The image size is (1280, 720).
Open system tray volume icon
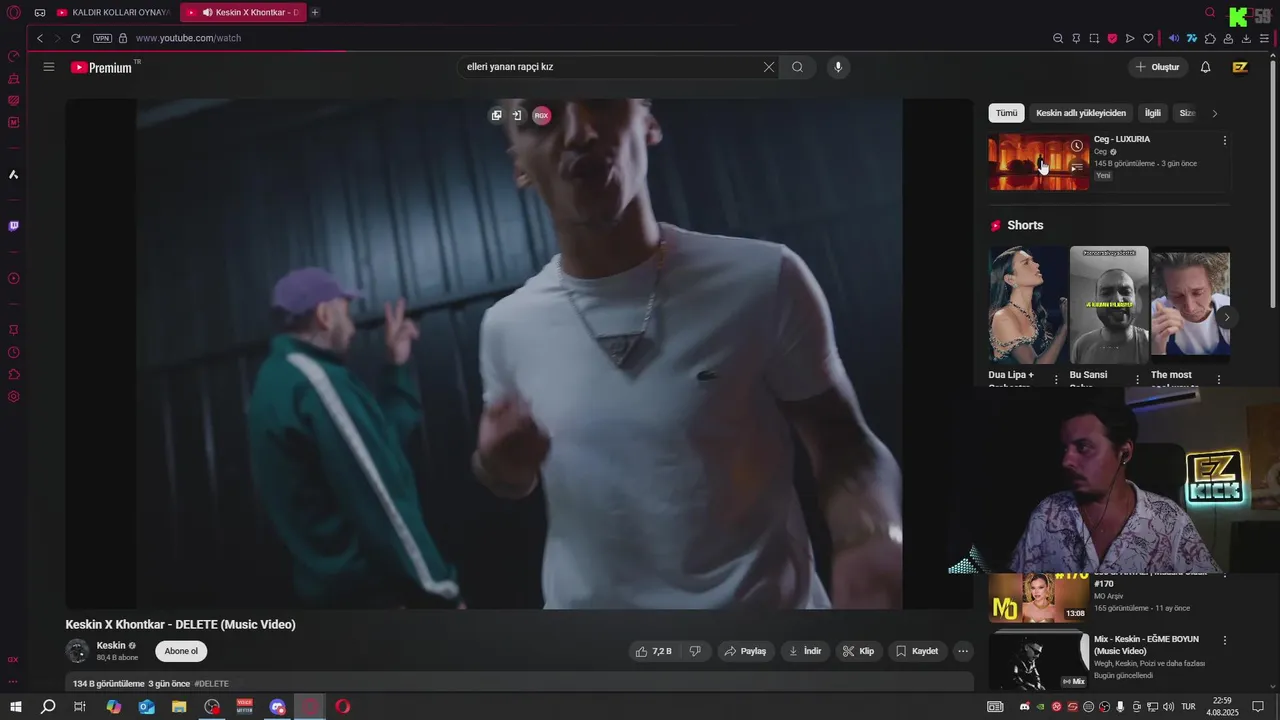pos(1168,707)
